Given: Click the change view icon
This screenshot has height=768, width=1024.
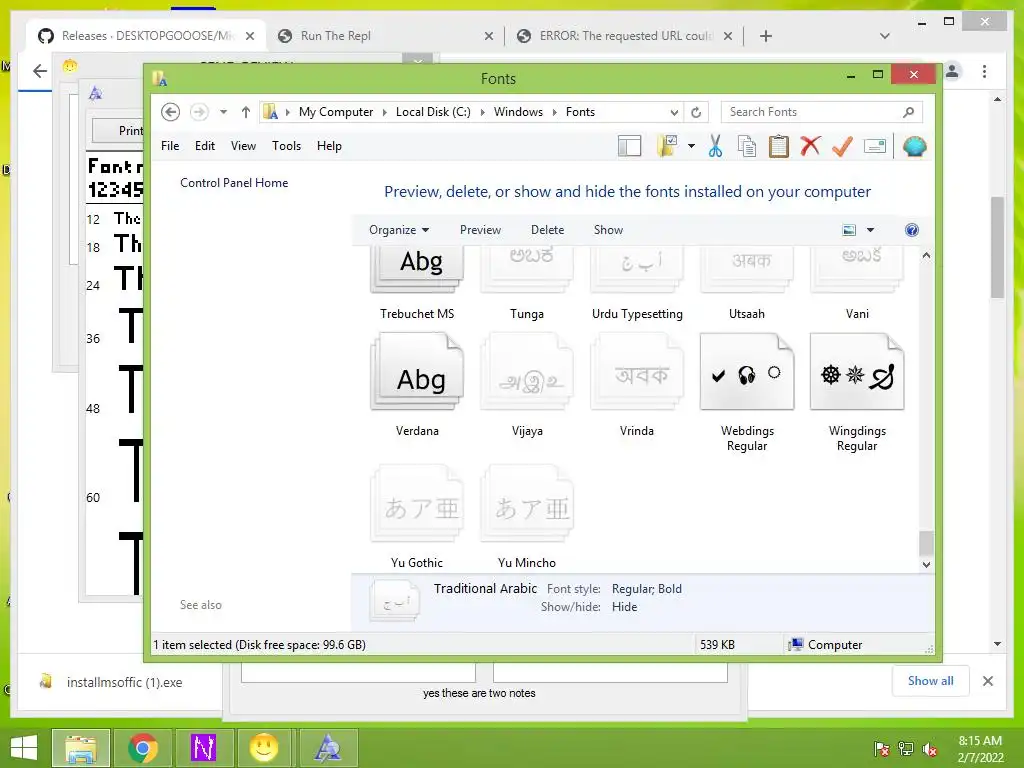Looking at the screenshot, I should (x=849, y=230).
